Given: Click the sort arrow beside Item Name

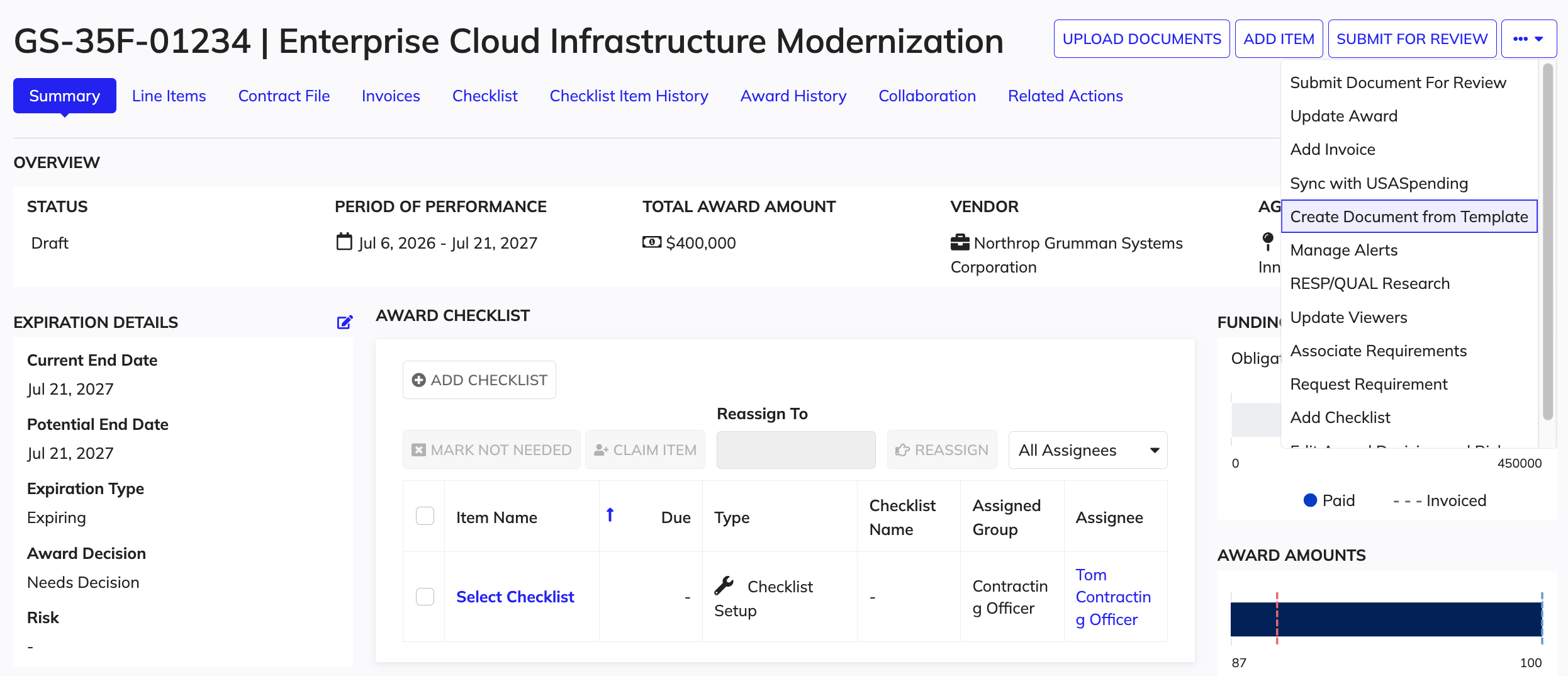Looking at the screenshot, I should pyautogui.click(x=610, y=515).
